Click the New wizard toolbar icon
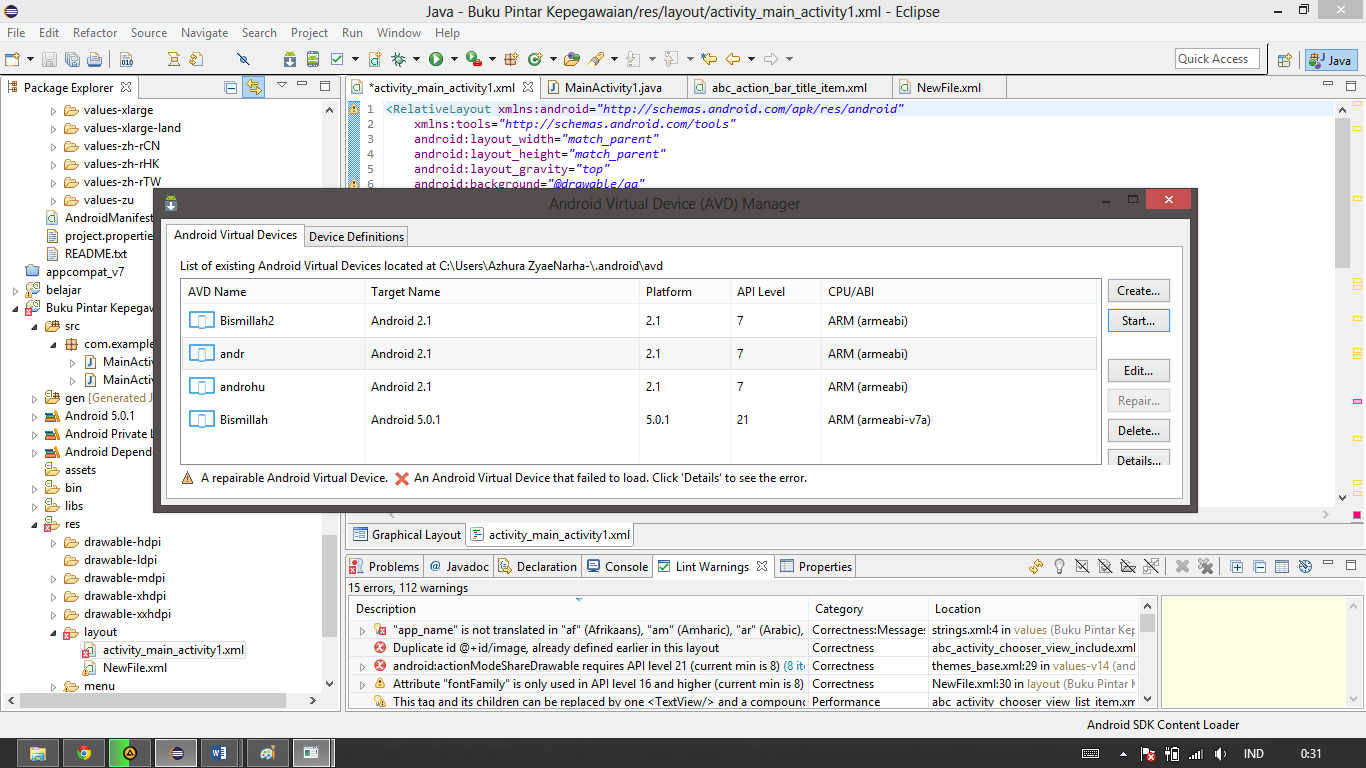1366x768 pixels. [12, 59]
